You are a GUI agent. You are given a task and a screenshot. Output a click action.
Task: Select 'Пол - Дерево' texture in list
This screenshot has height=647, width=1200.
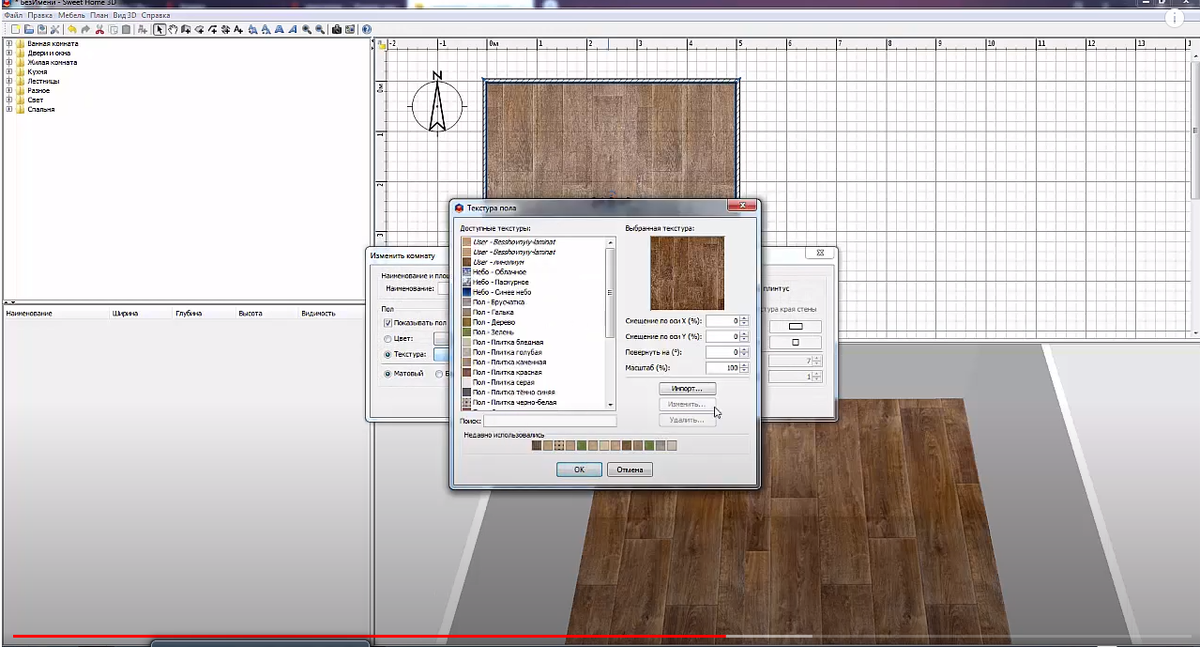pyautogui.click(x=495, y=322)
